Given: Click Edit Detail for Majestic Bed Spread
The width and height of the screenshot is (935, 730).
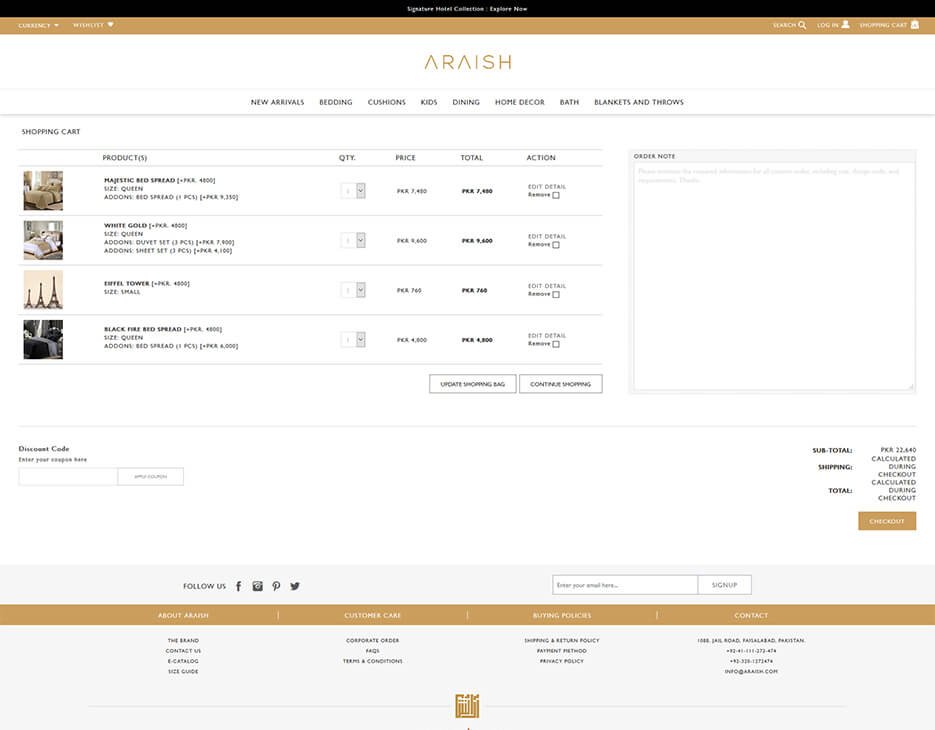Looking at the screenshot, I should [x=547, y=187].
